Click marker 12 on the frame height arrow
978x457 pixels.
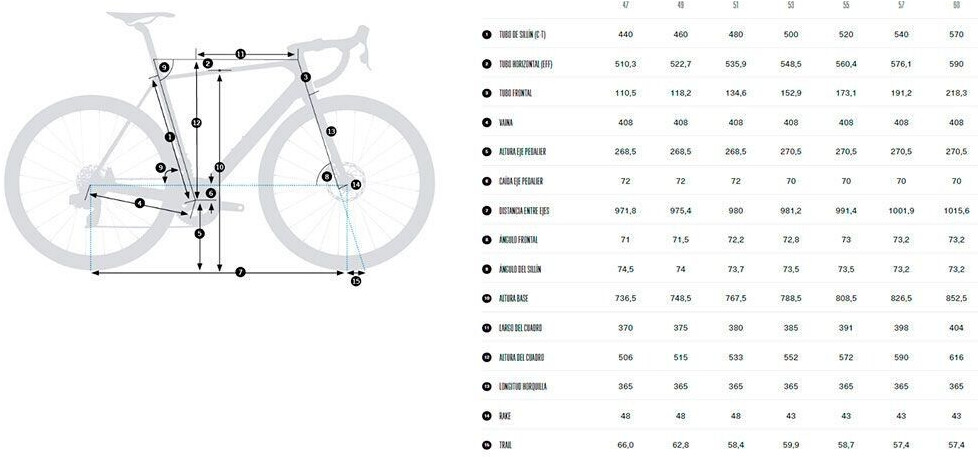196,123
